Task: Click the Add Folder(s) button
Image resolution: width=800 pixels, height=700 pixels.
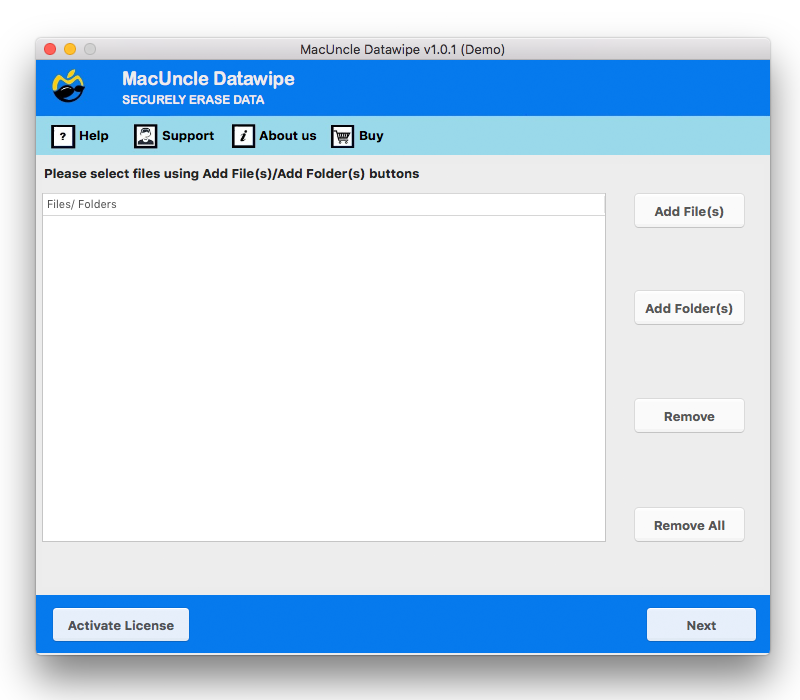Action: pos(689,307)
